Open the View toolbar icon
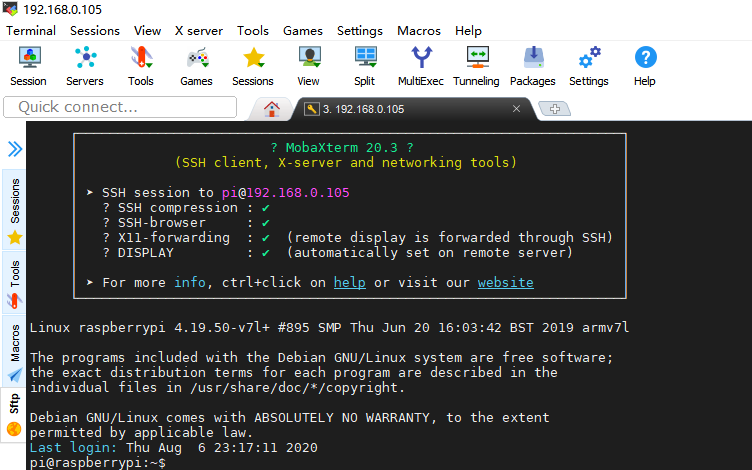The width and height of the screenshot is (752, 470). 308,66
